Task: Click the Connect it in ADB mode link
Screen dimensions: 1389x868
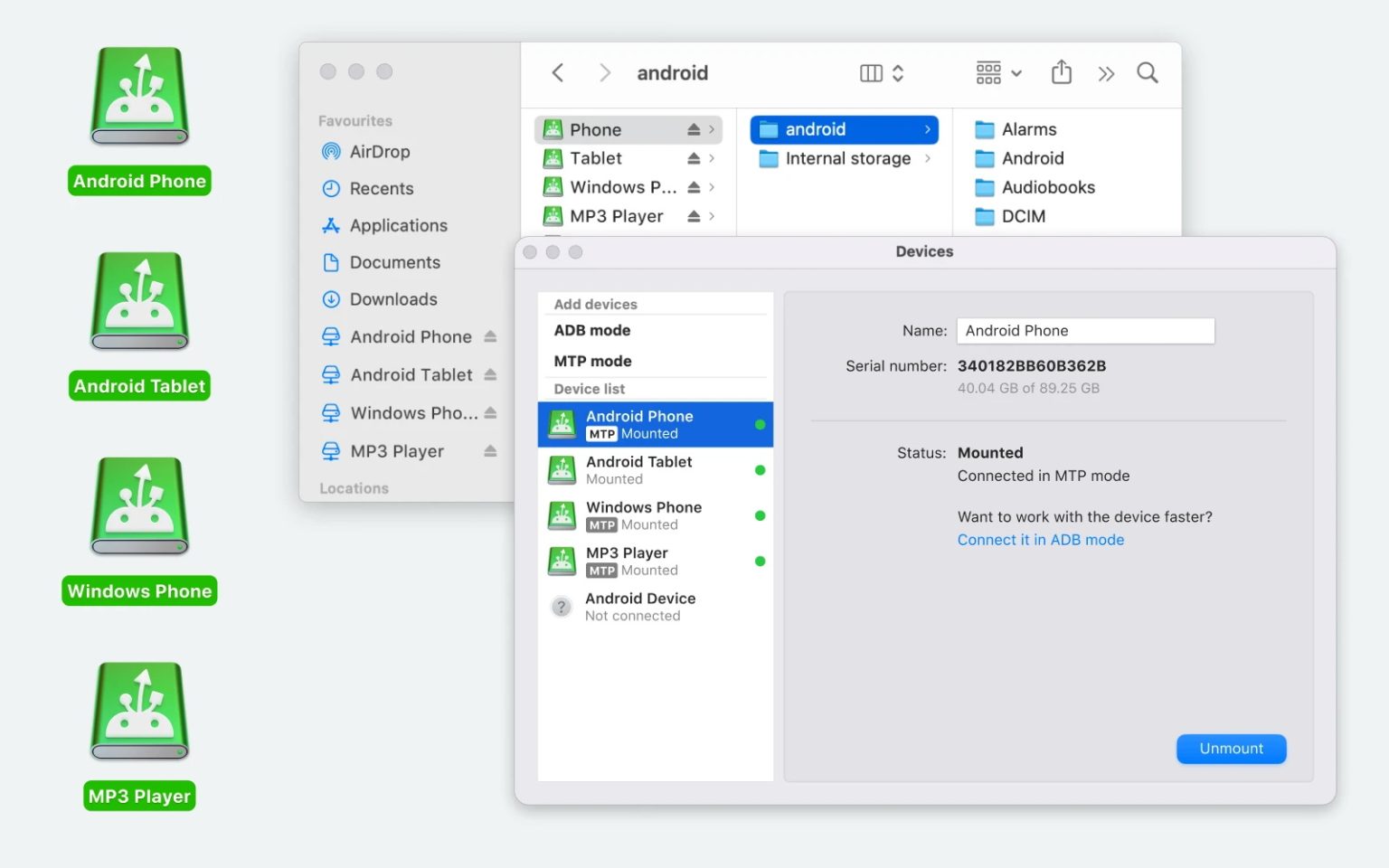Action: [1040, 539]
